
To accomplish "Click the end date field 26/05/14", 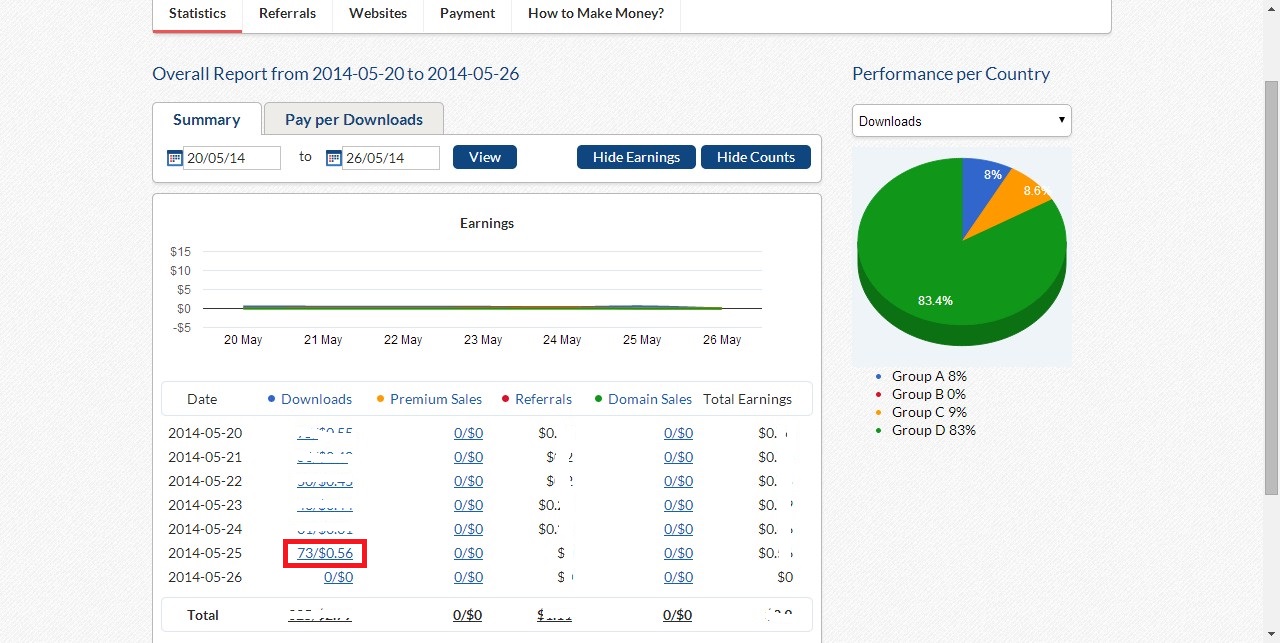I will tap(390, 158).
